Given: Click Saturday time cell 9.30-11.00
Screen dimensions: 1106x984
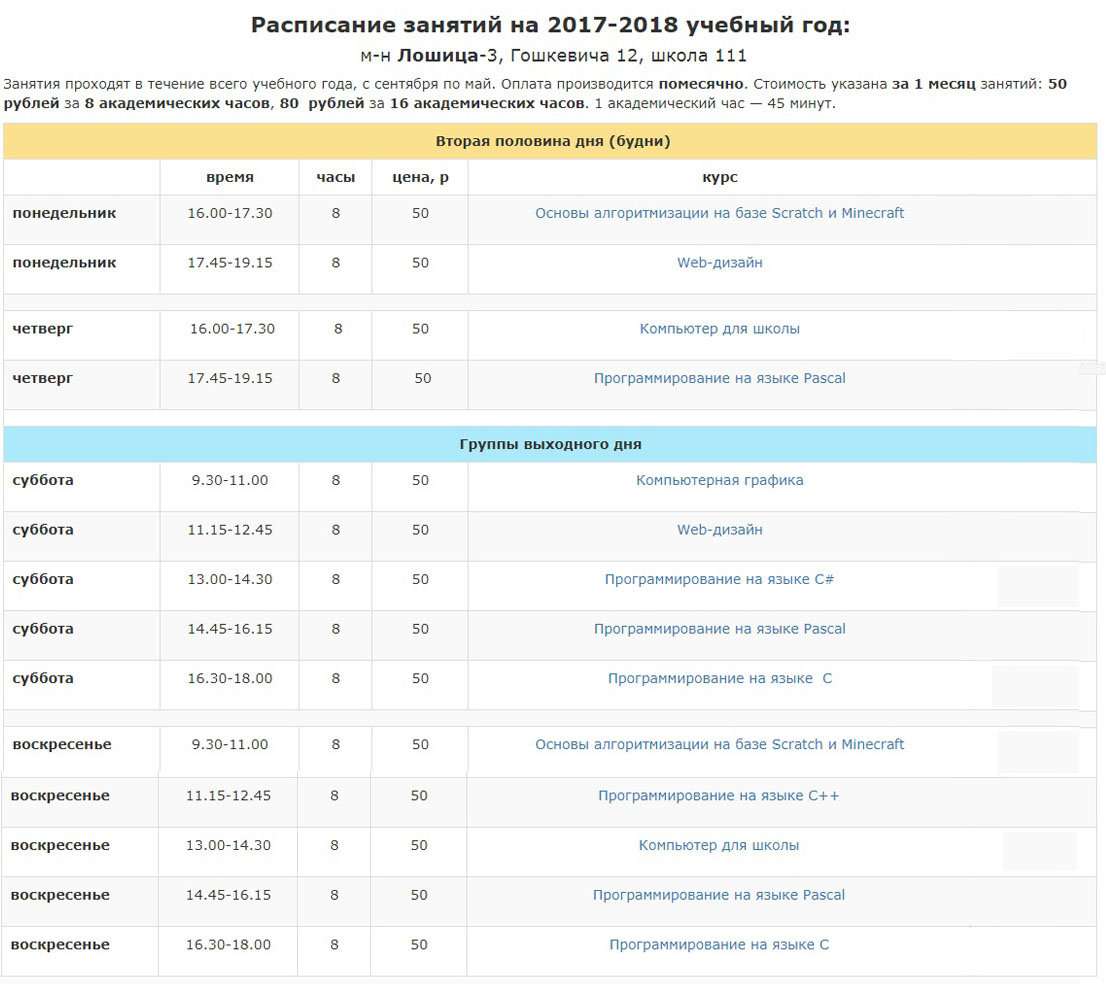Looking at the screenshot, I should point(230,480).
